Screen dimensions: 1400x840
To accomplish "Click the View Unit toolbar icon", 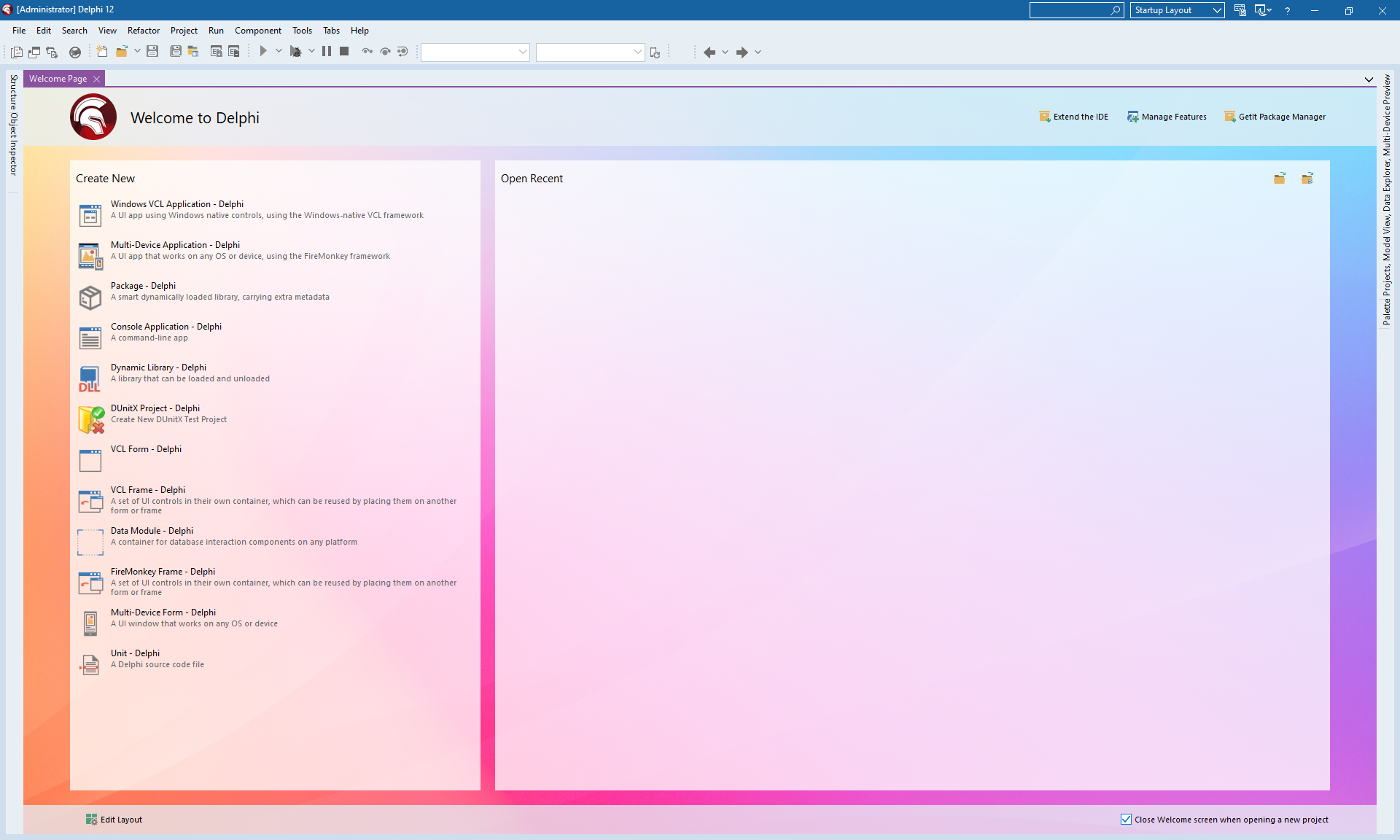I will click(x=16, y=52).
